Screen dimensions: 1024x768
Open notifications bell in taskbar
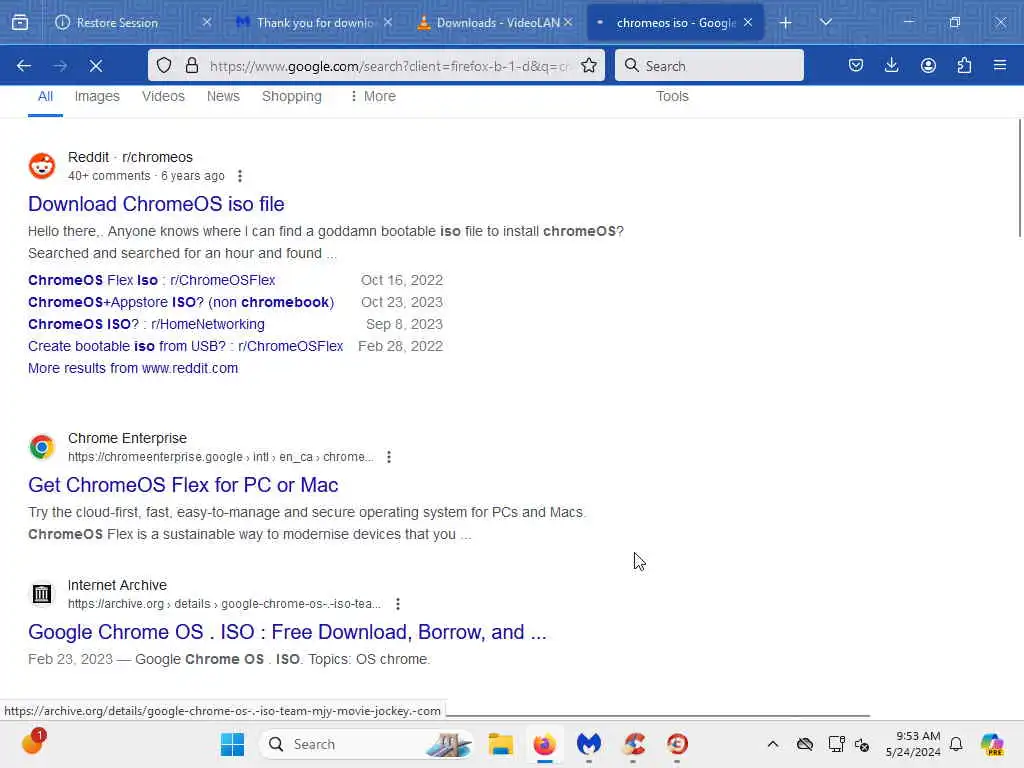[x=956, y=744]
